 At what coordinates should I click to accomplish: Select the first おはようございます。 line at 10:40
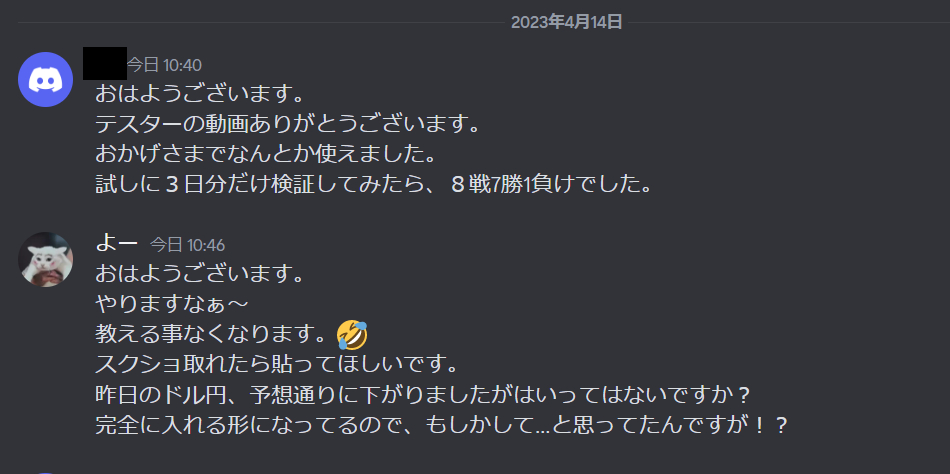[x=199, y=95]
